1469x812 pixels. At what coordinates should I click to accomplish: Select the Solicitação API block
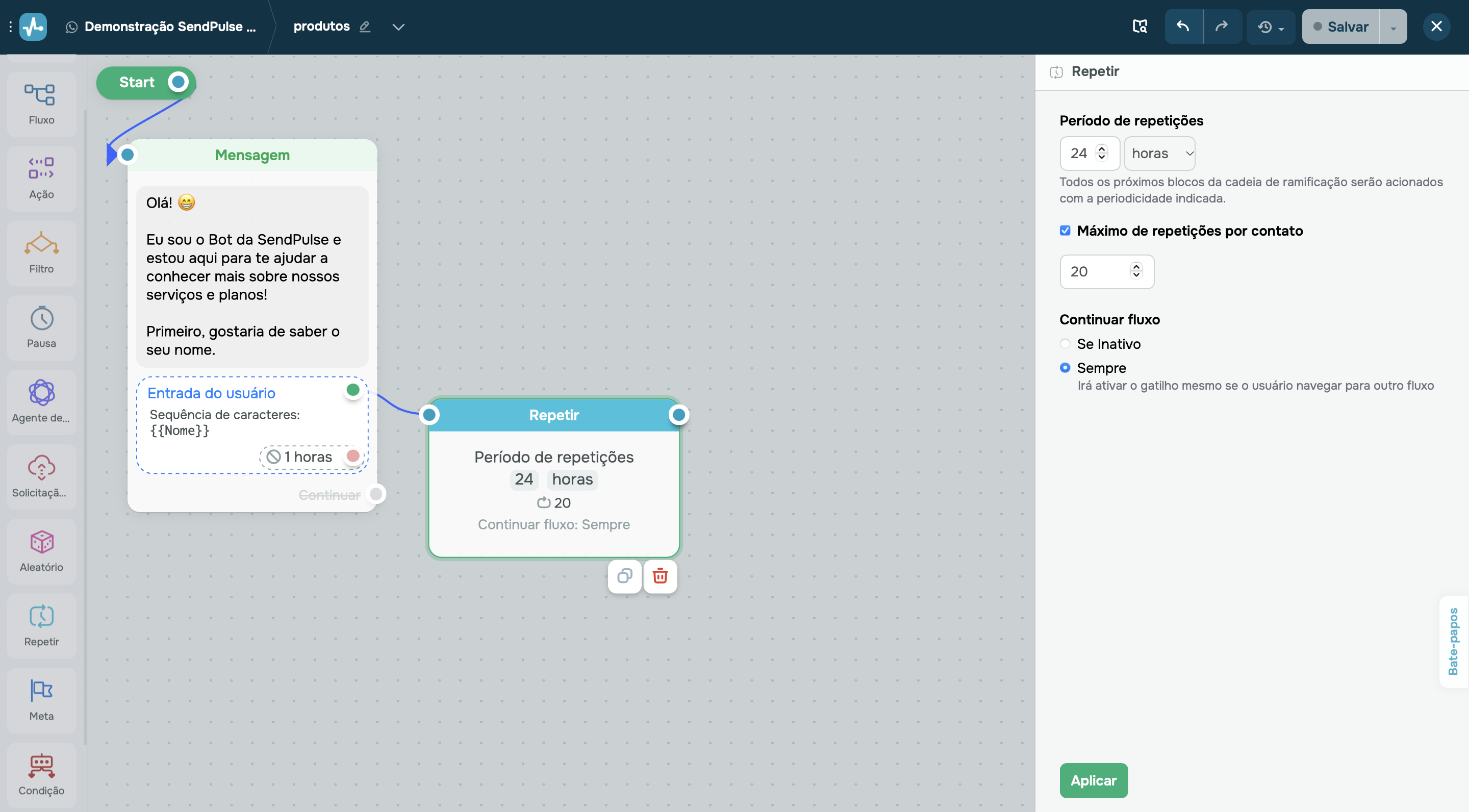(42, 477)
